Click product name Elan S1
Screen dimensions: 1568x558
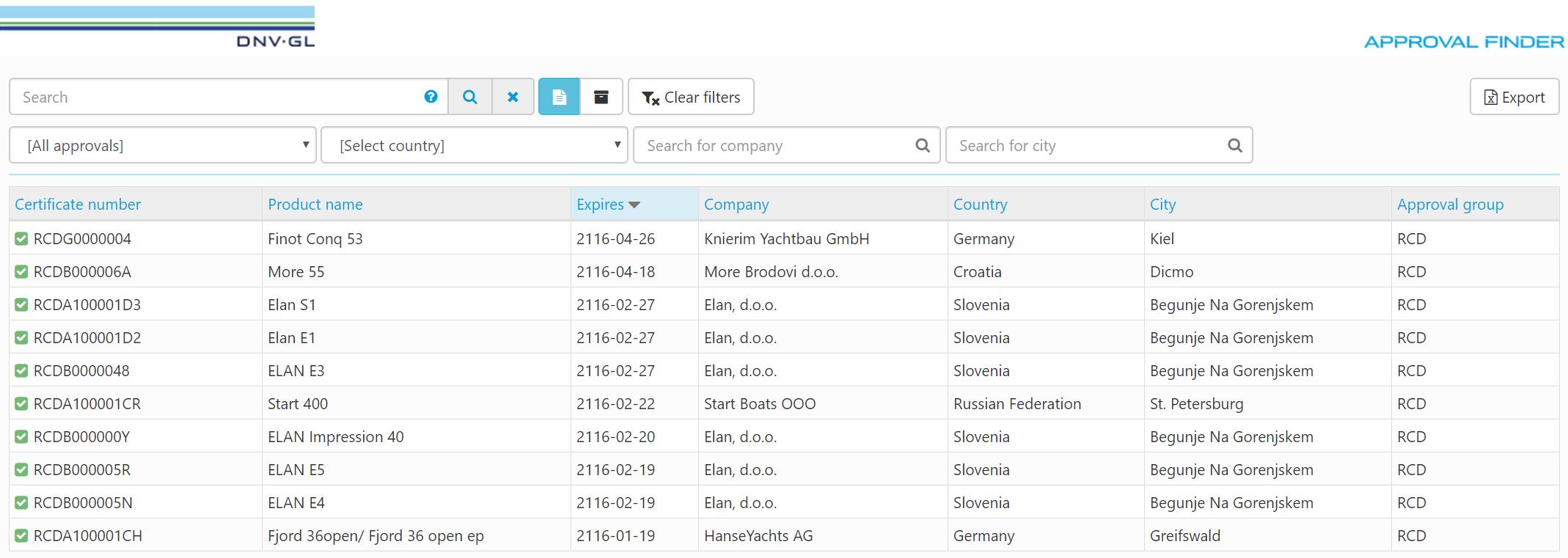click(292, 304)
